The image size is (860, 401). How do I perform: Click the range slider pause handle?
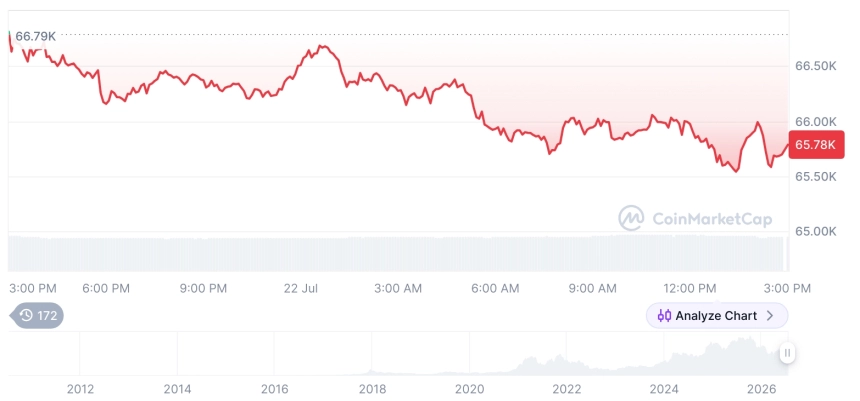click(787, 353)
